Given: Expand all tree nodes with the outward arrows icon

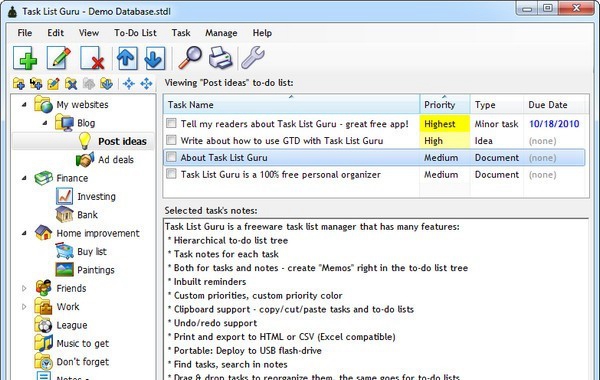Looking at the screenshot, I should point(146,83).
